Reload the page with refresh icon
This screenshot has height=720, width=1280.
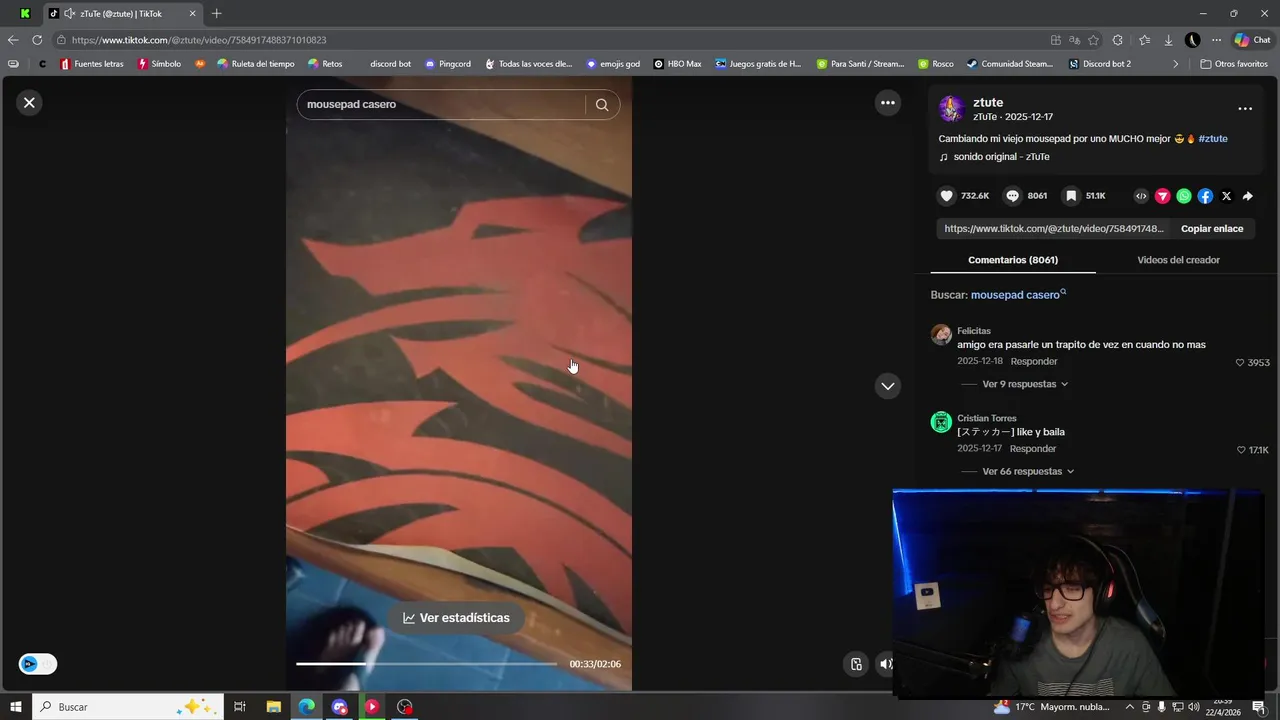click(x=37, y=40)
